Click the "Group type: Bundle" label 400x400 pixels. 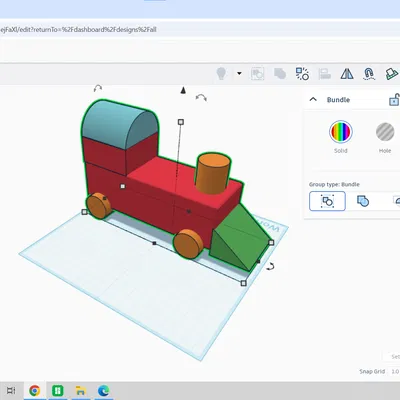pos(334,184)
